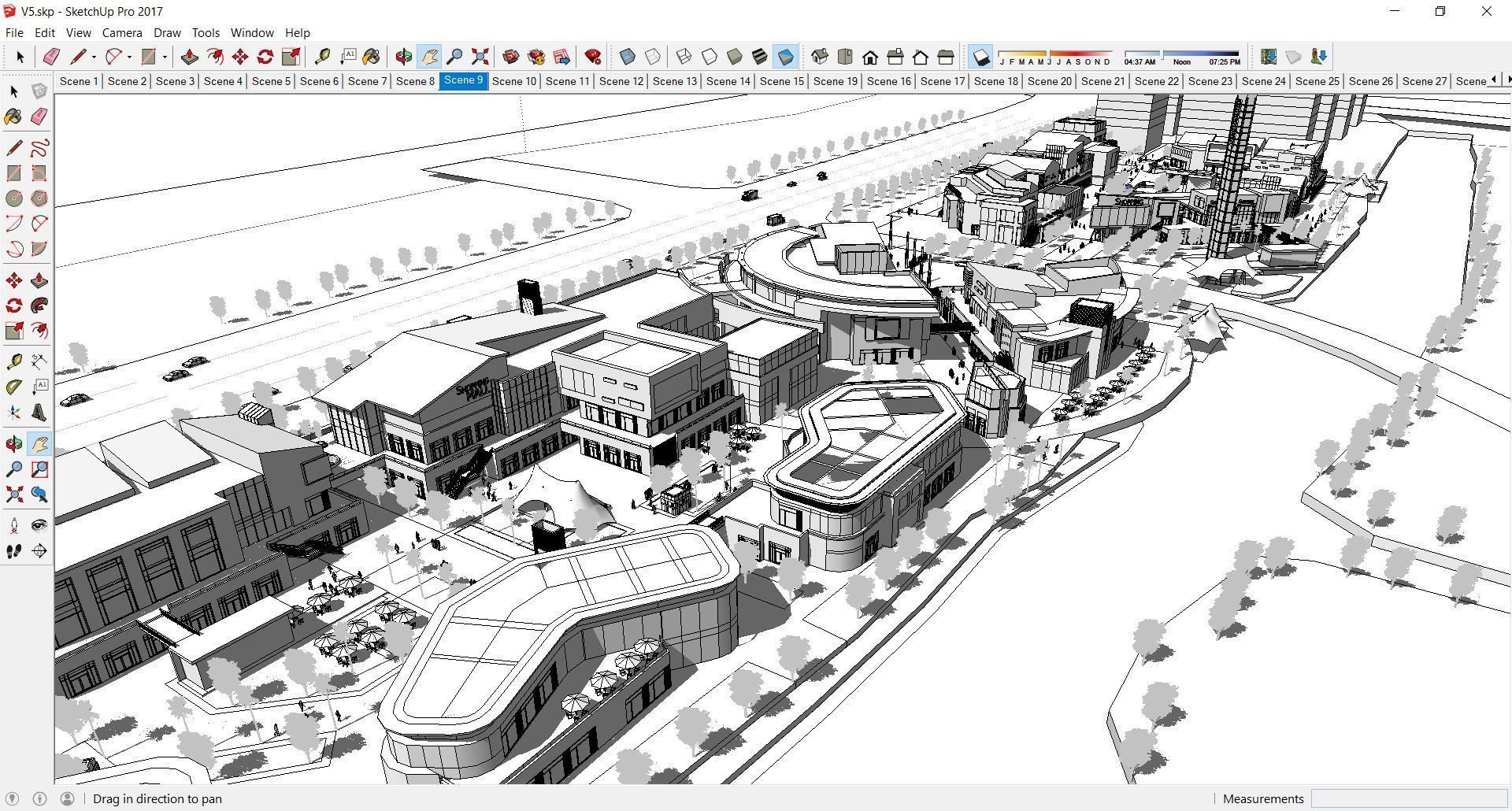Click the Photo Textures icon

click(1318, 57)
